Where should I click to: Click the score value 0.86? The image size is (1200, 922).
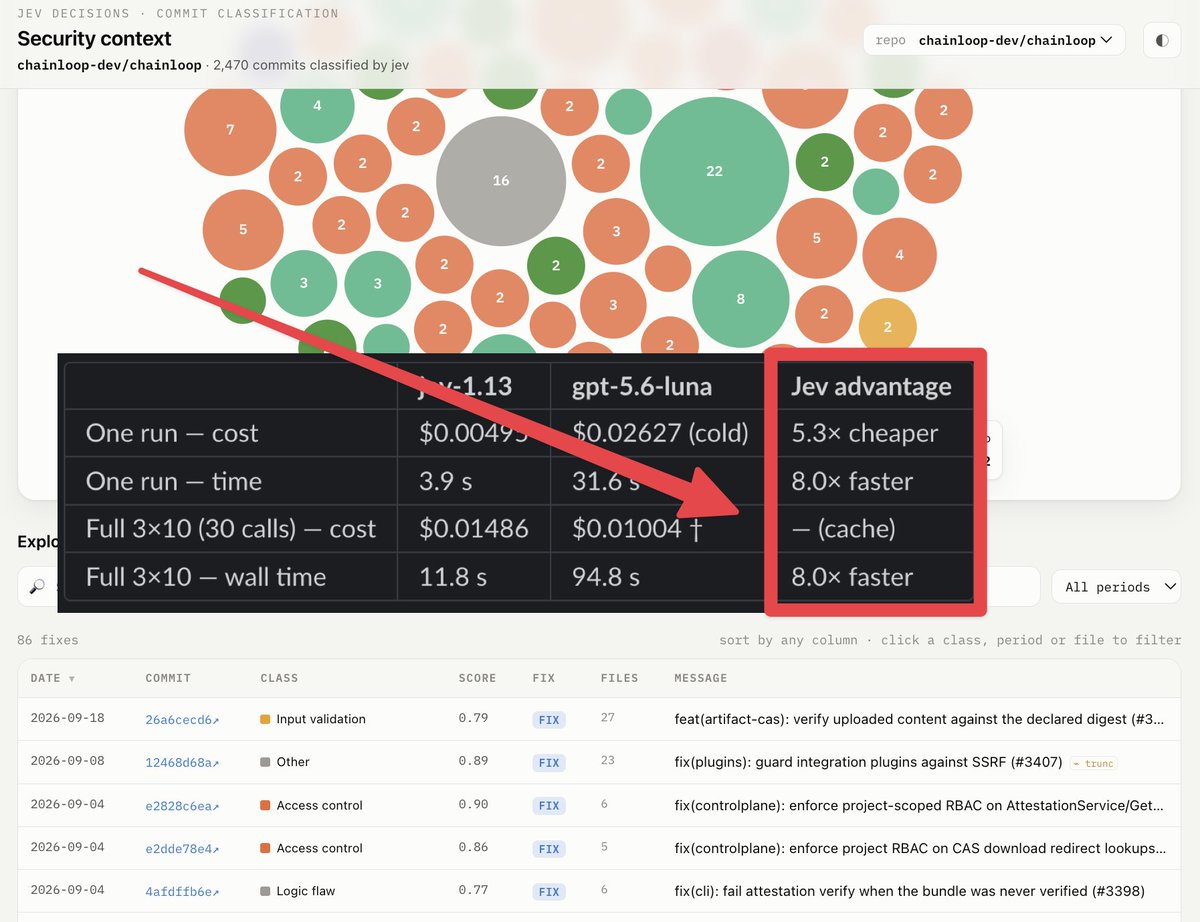tap(473, 847)
